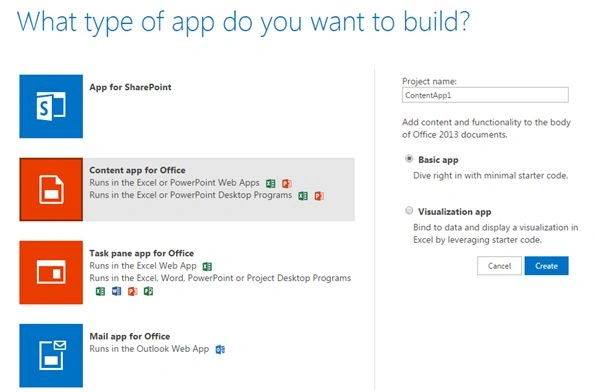Select the Visualization app radio button
595x392 pixels.
point(409,210)
